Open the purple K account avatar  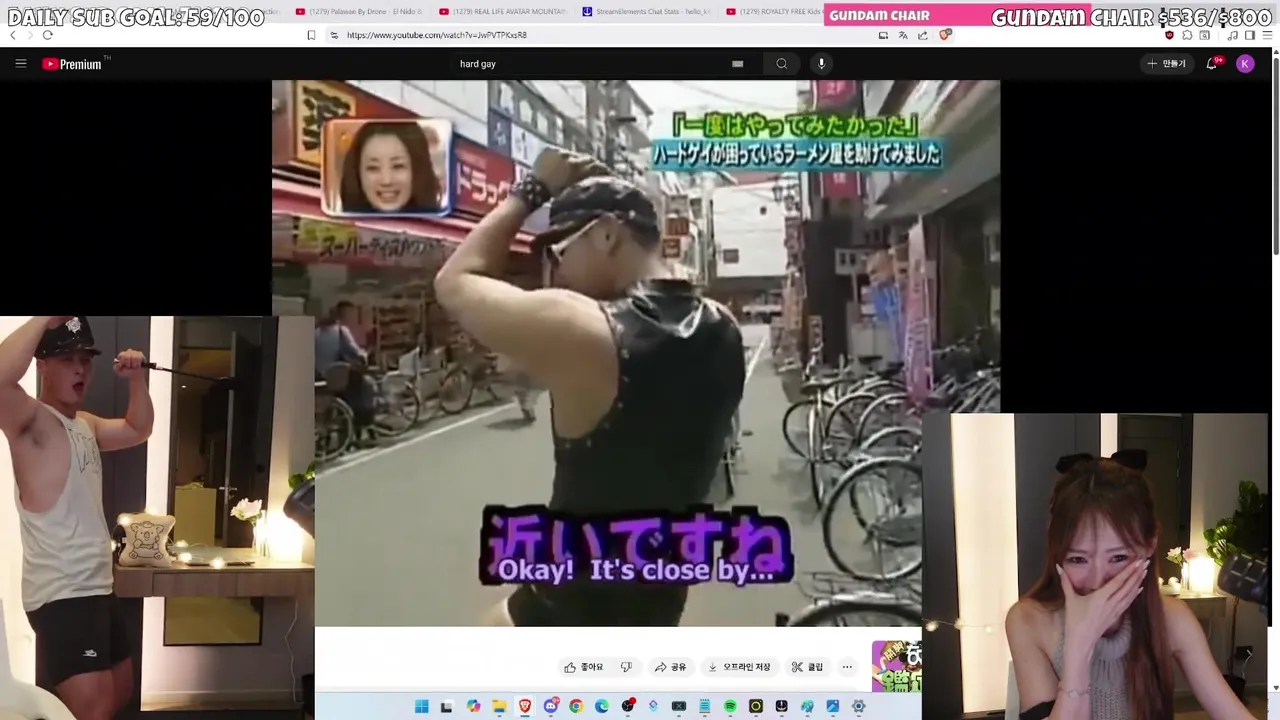(x=1245, y=64)
